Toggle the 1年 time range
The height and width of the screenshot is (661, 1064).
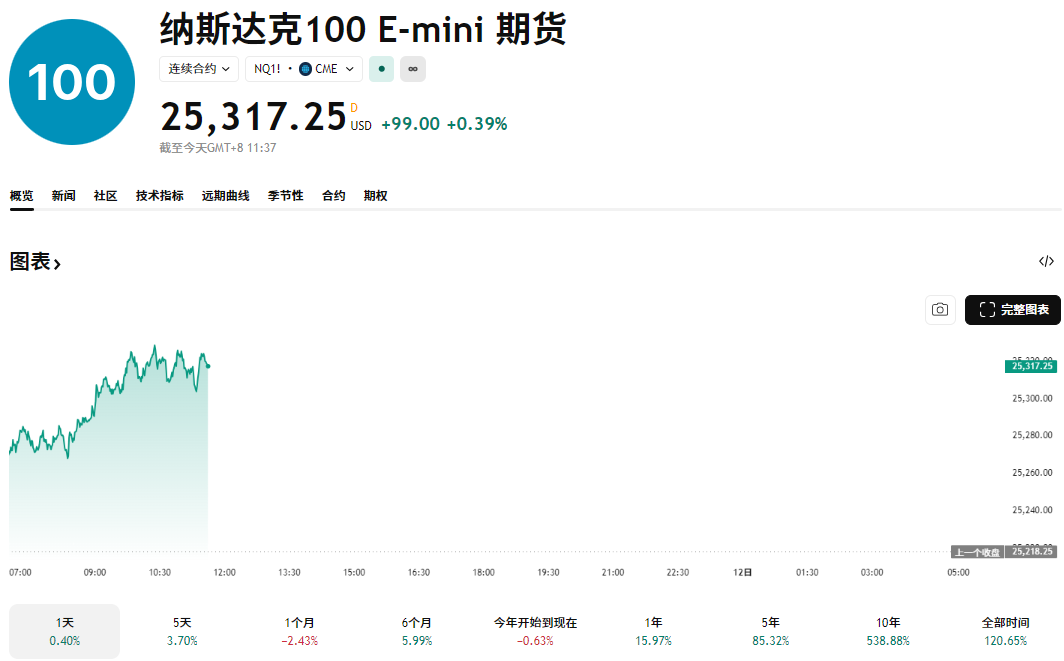[x=654, y=631]
